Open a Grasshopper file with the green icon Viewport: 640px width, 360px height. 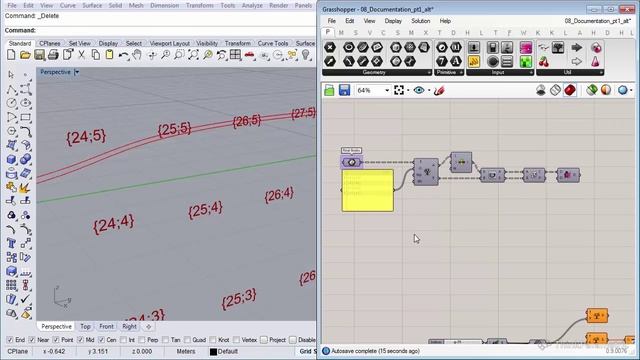(329, 90)
